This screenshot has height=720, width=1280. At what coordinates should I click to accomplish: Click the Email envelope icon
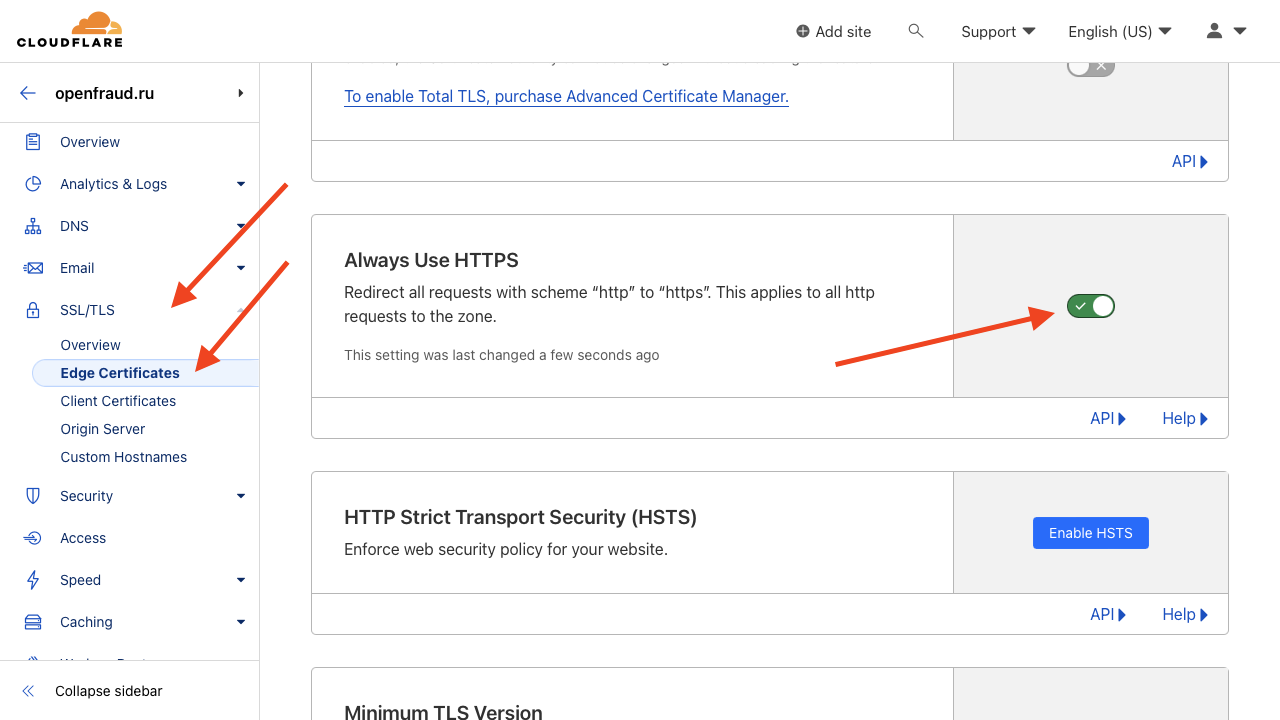33,268
